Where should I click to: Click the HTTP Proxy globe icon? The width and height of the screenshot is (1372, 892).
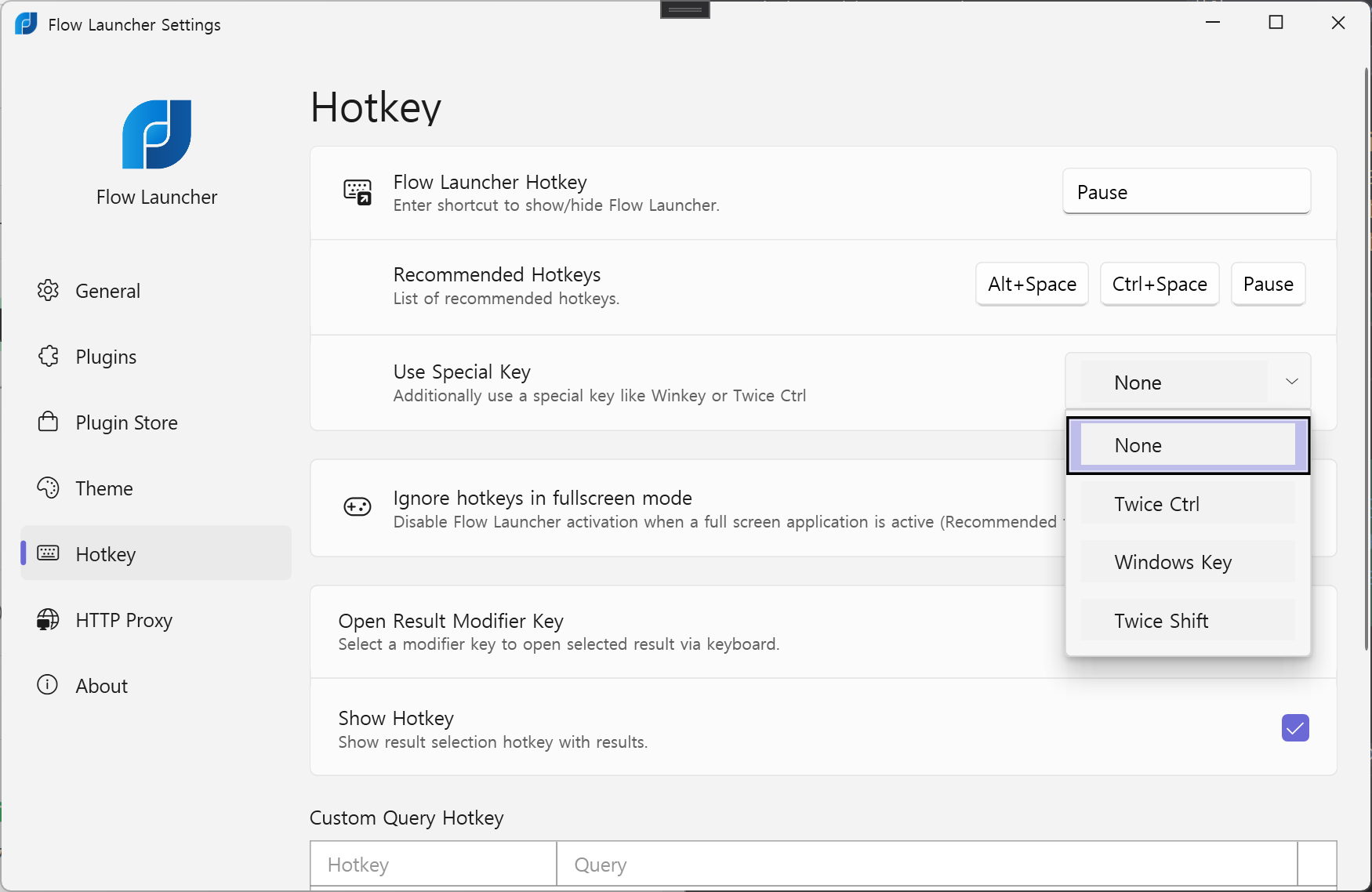pyautogui.click(x=48, y=620)
